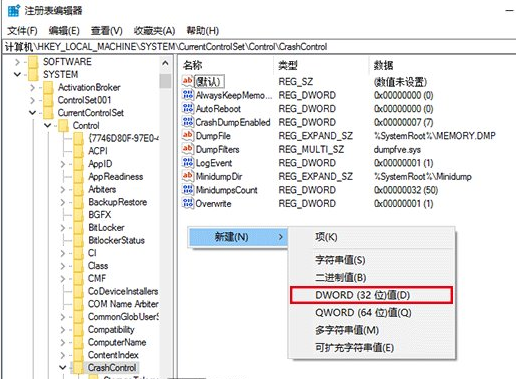516x379 pixels.
Task: Select the AppReadiness tree item
Action: point(115,177)
